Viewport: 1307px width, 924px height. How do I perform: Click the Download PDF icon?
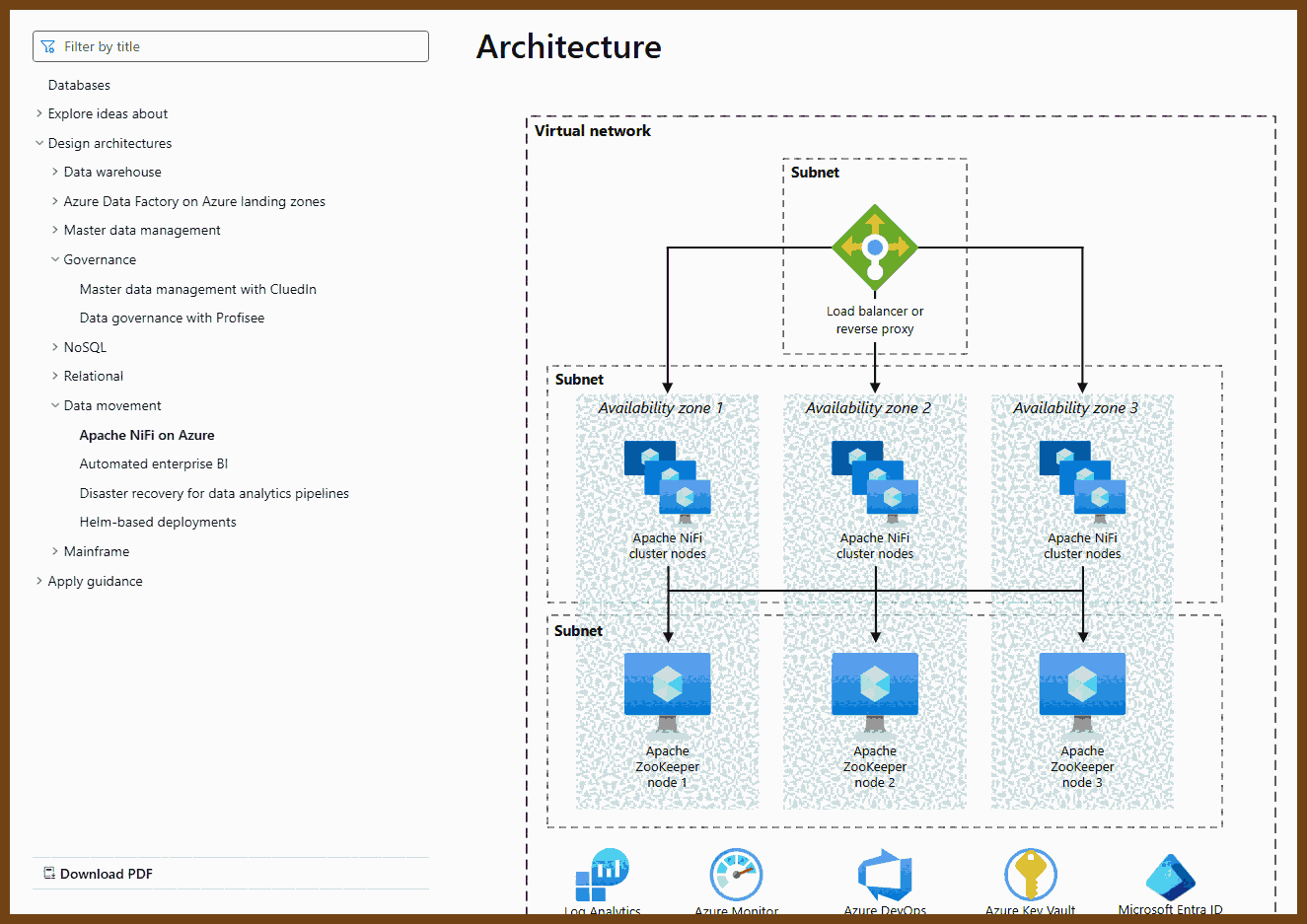[49, 874]
